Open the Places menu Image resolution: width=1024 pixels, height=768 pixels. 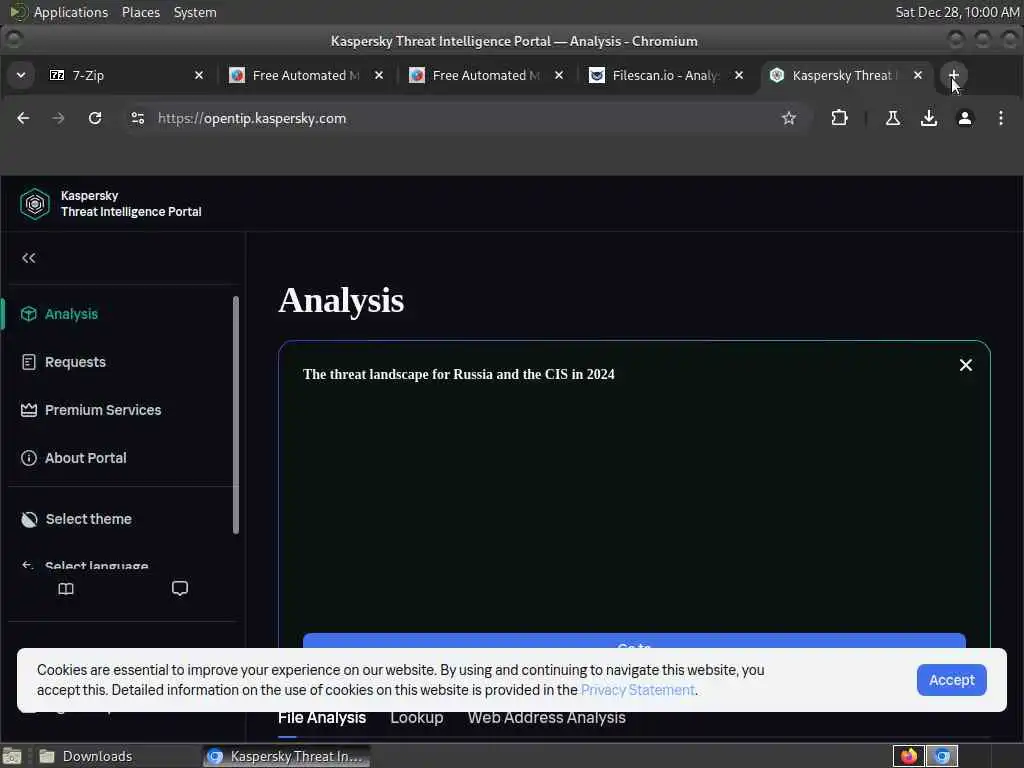pyautogui.click(x=140, y=12)
